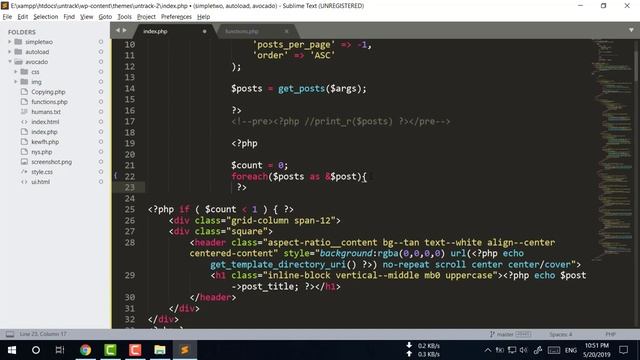
Task: Click the code minimap on the right
Action: coord(612,151)
